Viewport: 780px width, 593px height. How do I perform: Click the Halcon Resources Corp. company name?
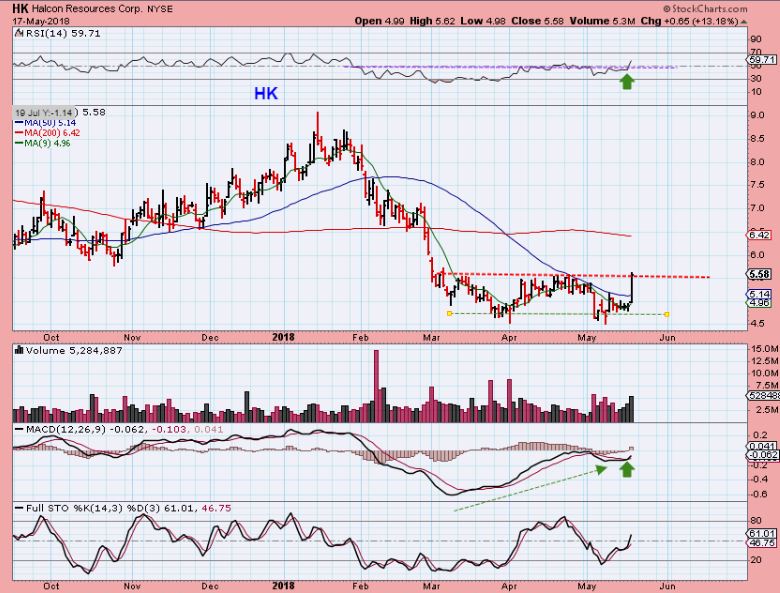point(87,9)
